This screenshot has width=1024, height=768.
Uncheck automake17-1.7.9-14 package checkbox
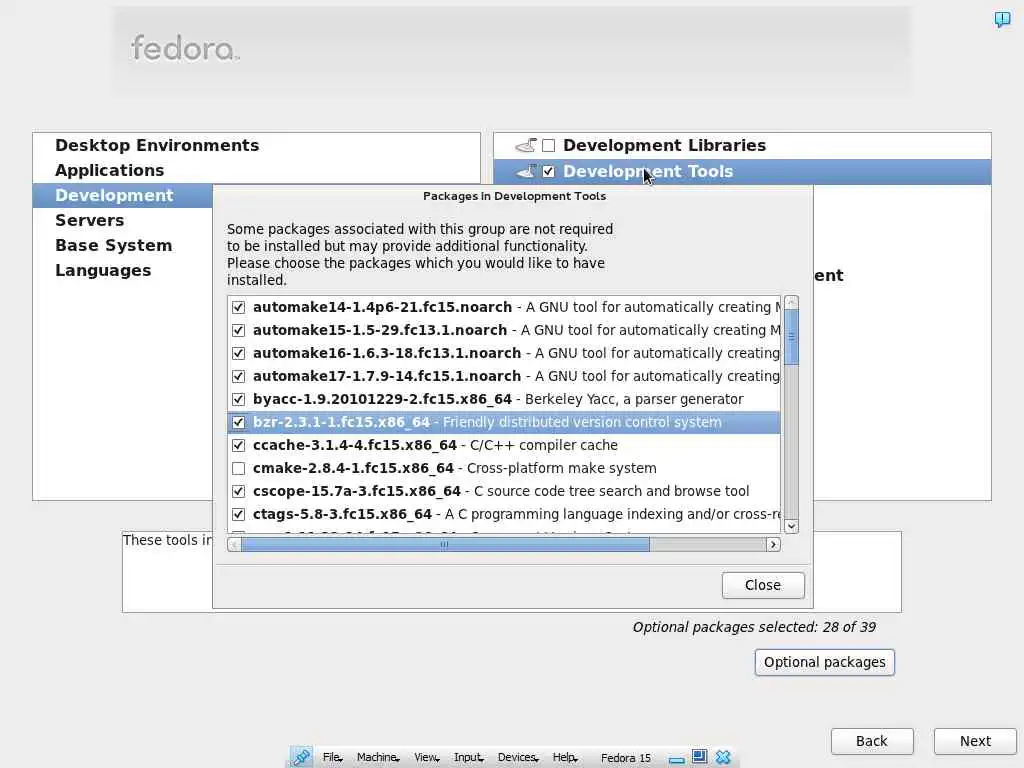(238, 376)
